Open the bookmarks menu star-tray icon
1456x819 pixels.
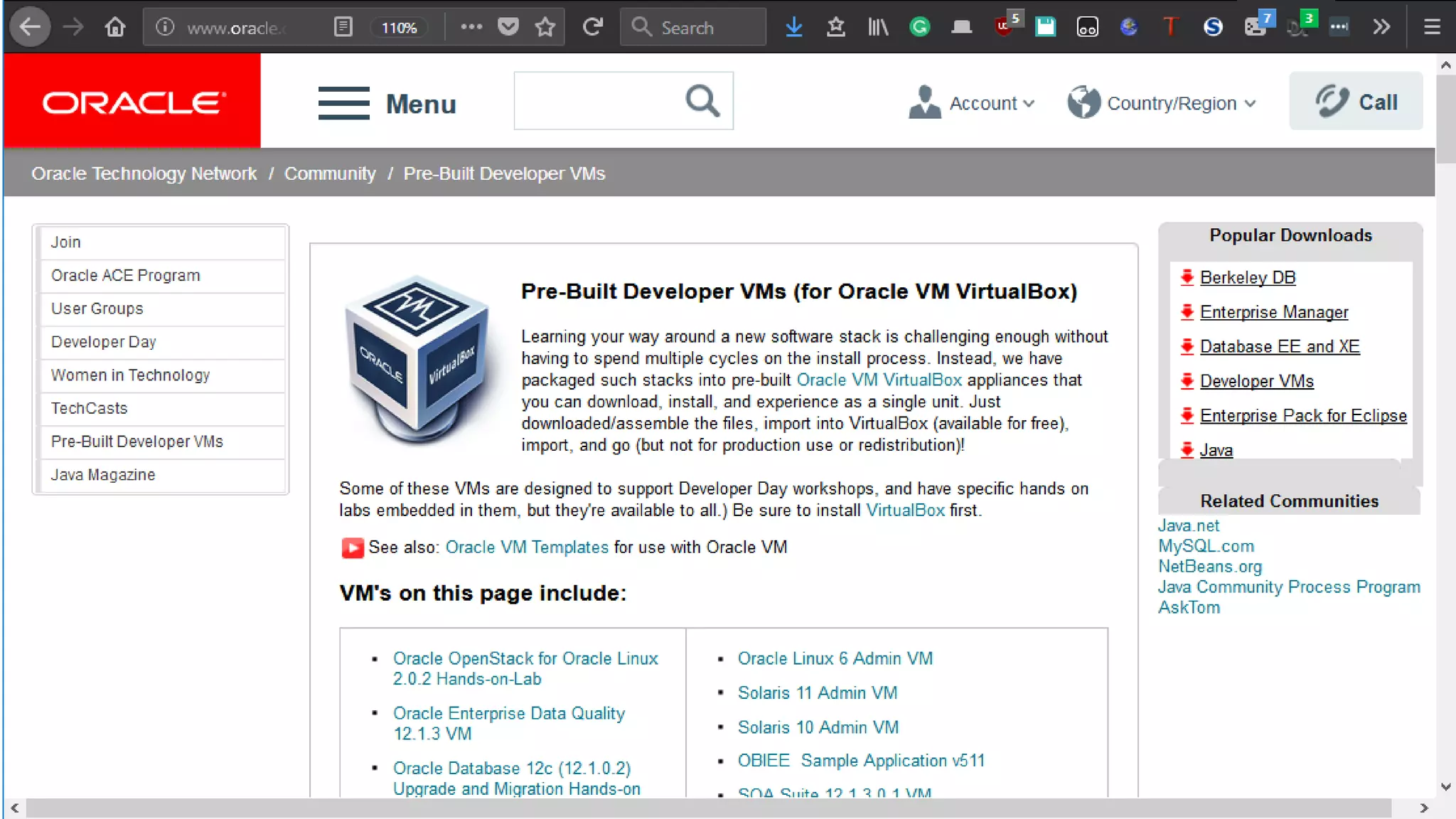[x=836, y=27]
